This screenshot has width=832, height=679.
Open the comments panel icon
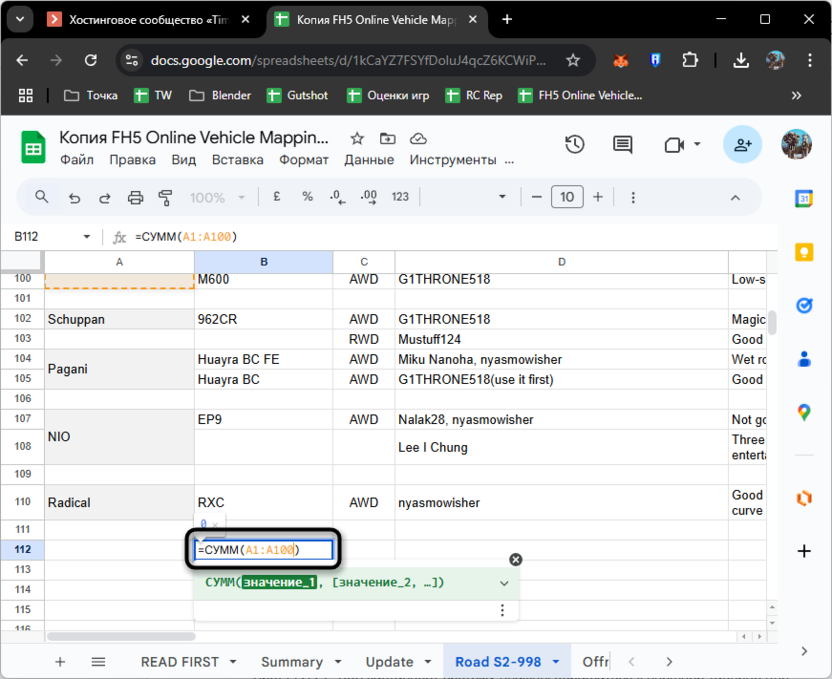(x=622, y=145)
